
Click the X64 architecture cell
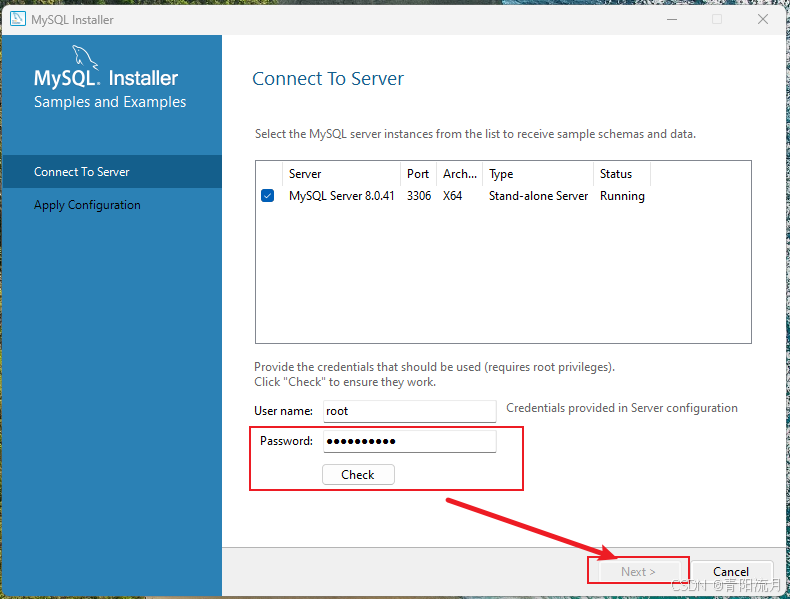tap(452, 195)
